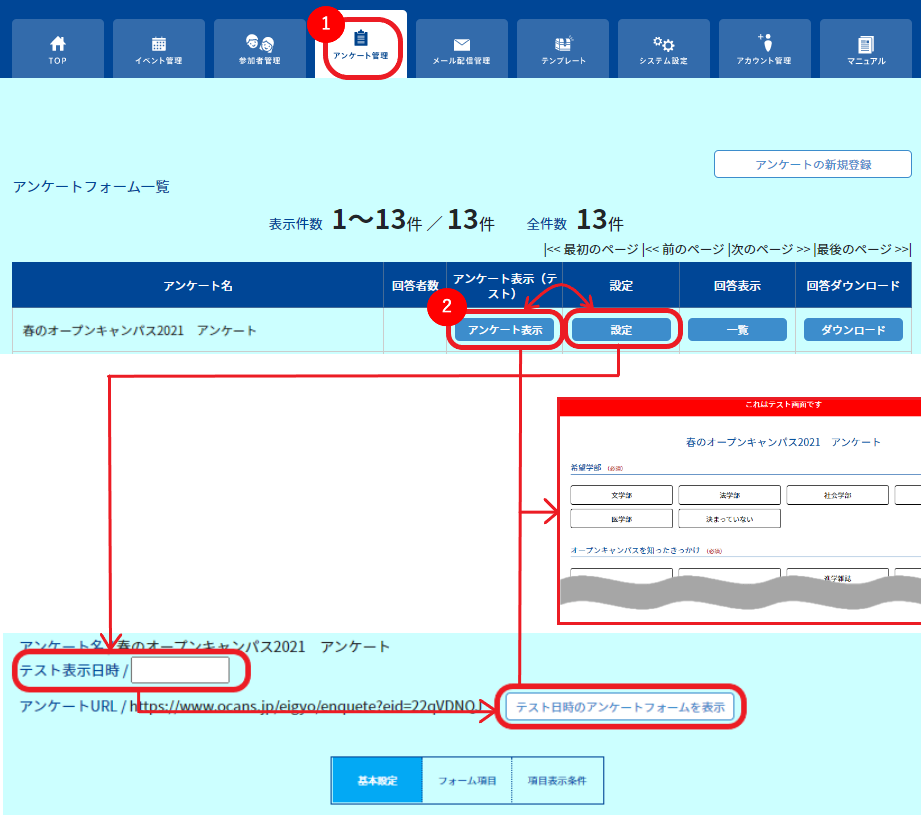Go to 次のページ link

[x=770, y=250]
